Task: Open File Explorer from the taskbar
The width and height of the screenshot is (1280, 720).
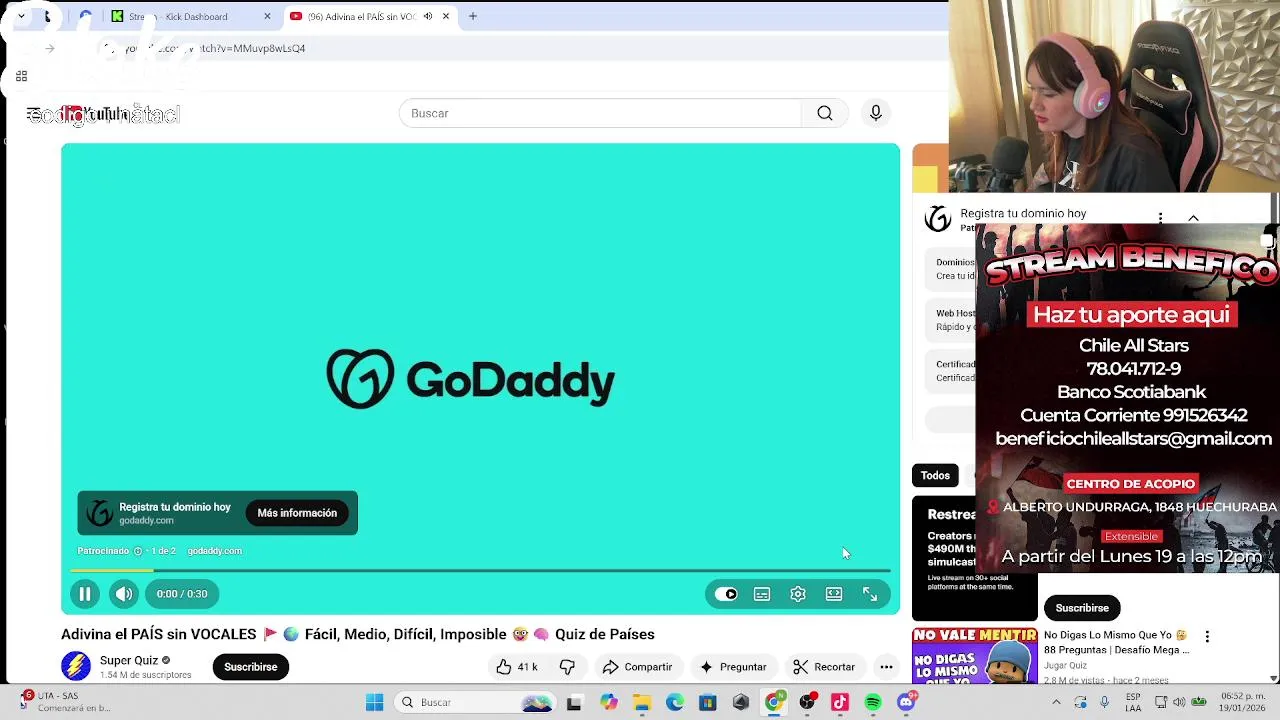Action: (641, 703)
